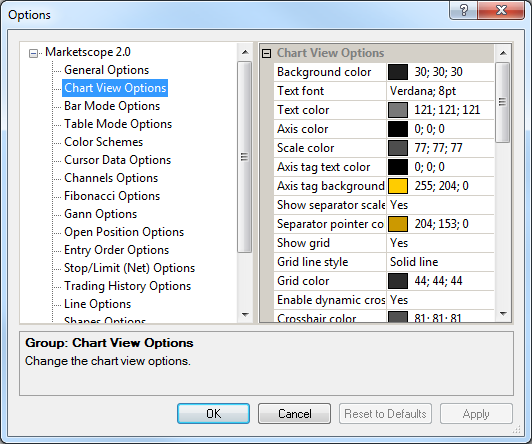Image resolution: width=532 pixels, height=444 pixels.
Task: Click the Text color gray swatch
Action: click(x=398, y=110)
